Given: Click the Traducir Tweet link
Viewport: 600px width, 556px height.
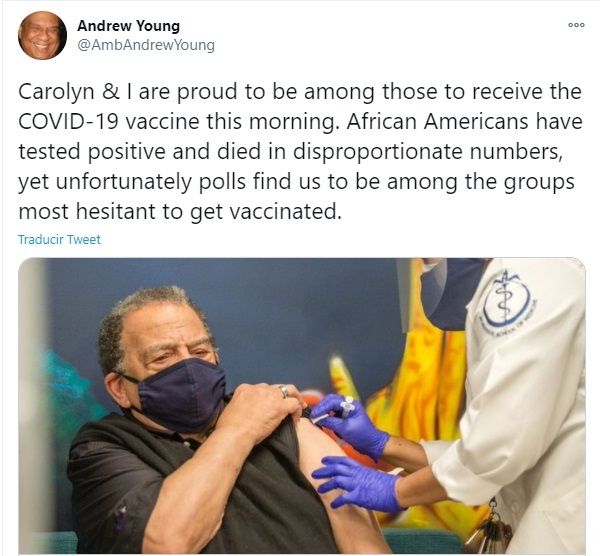Looking at the screenshot, I should pyautogui.click(x=59, y=240).
